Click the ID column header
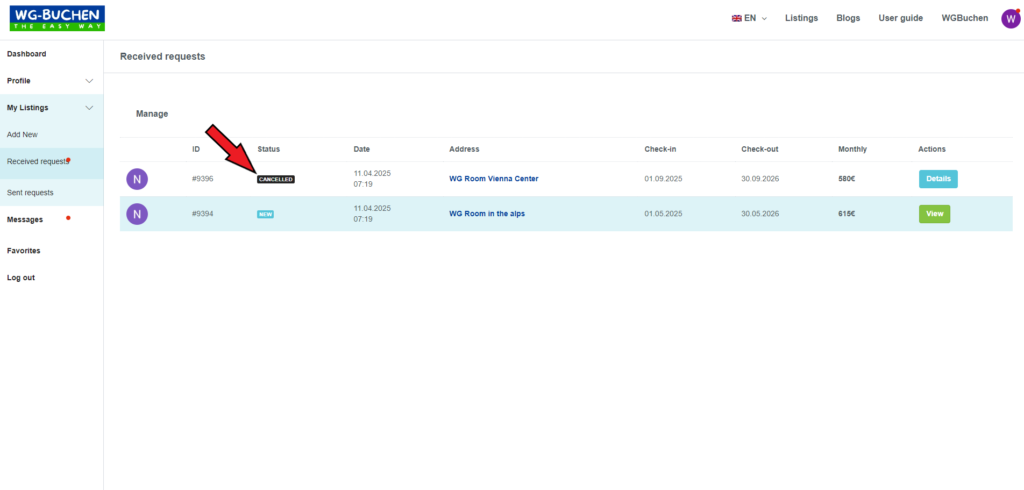 196,149
